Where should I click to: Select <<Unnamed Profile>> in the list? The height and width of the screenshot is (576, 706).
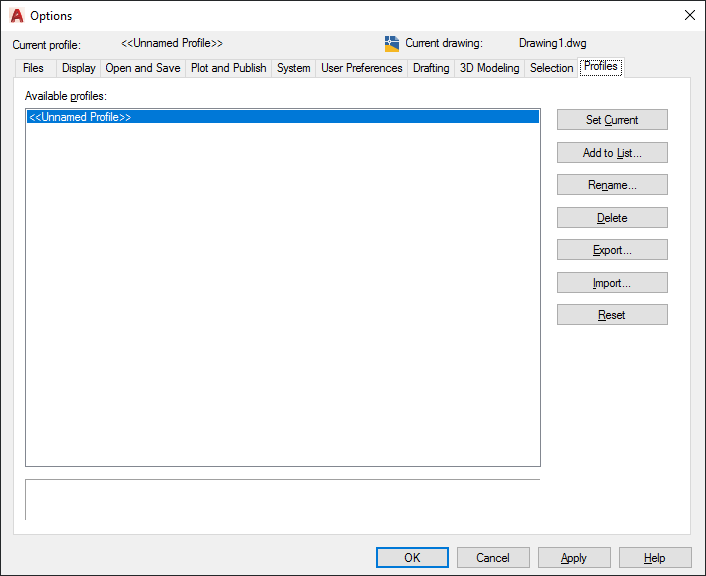coord(283,117)
